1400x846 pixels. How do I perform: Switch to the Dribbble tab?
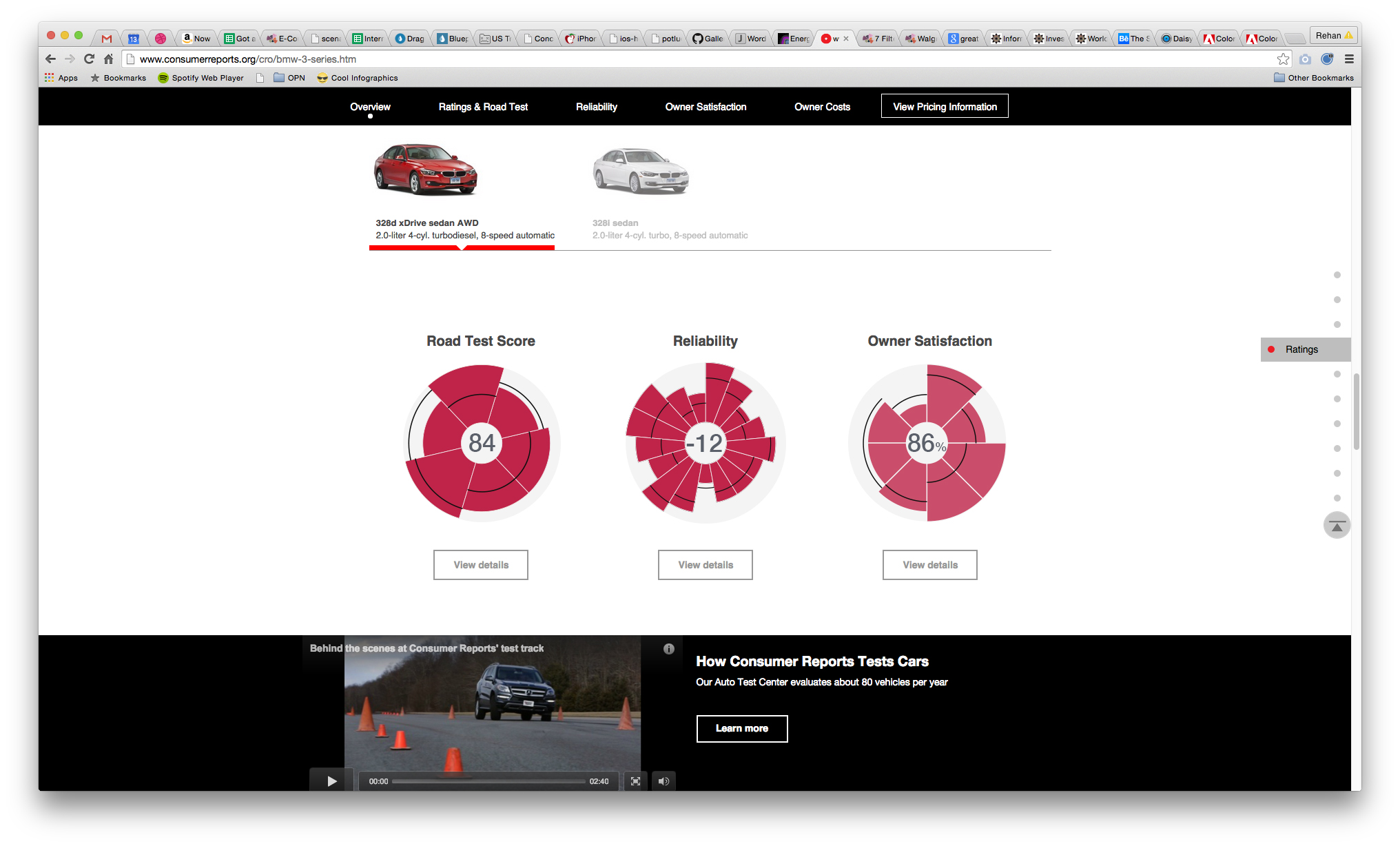click(161, 39)
